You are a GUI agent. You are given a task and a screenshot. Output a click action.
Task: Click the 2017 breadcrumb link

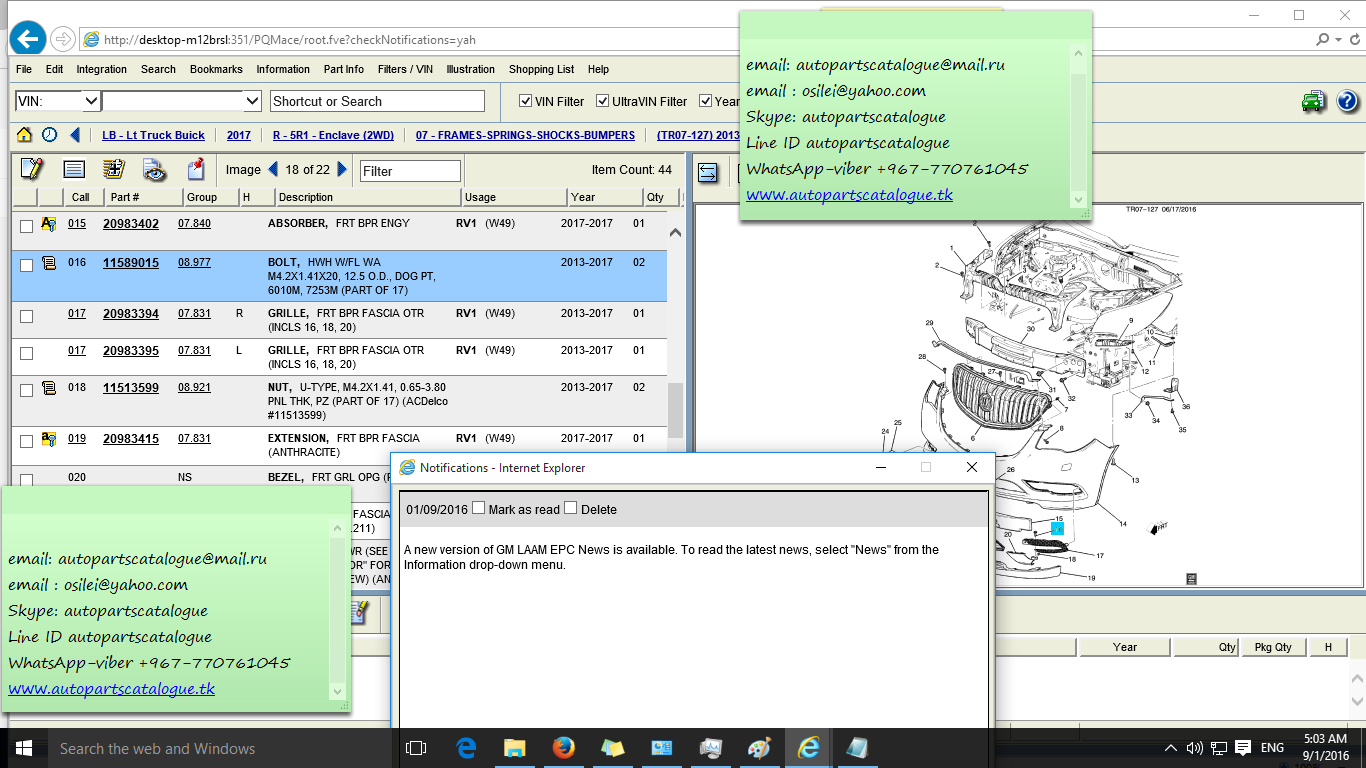238,135
